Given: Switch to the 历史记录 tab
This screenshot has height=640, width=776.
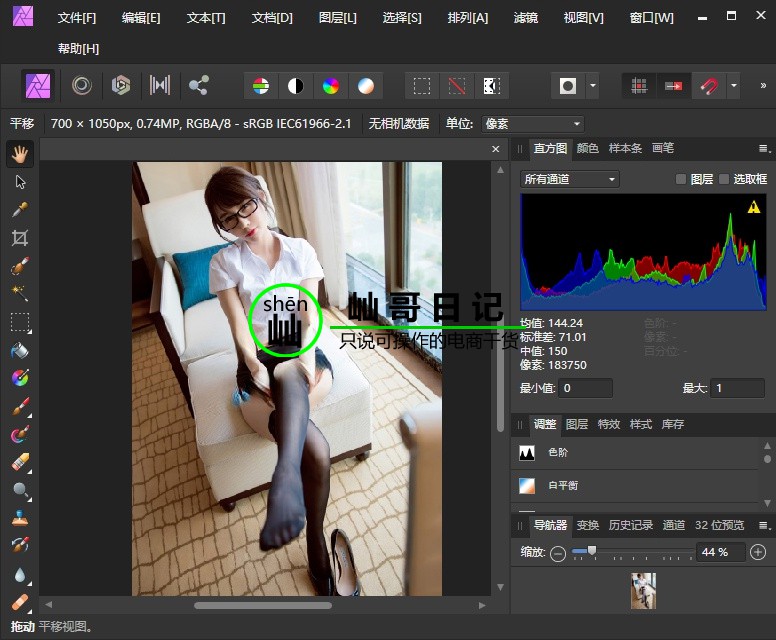Looking at the screenshot, I should click(630, 525).
